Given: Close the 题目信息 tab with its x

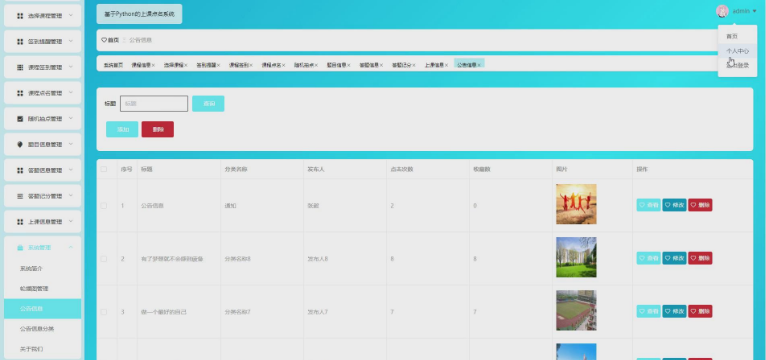Looking at the screenshot, I should [349, 65].
